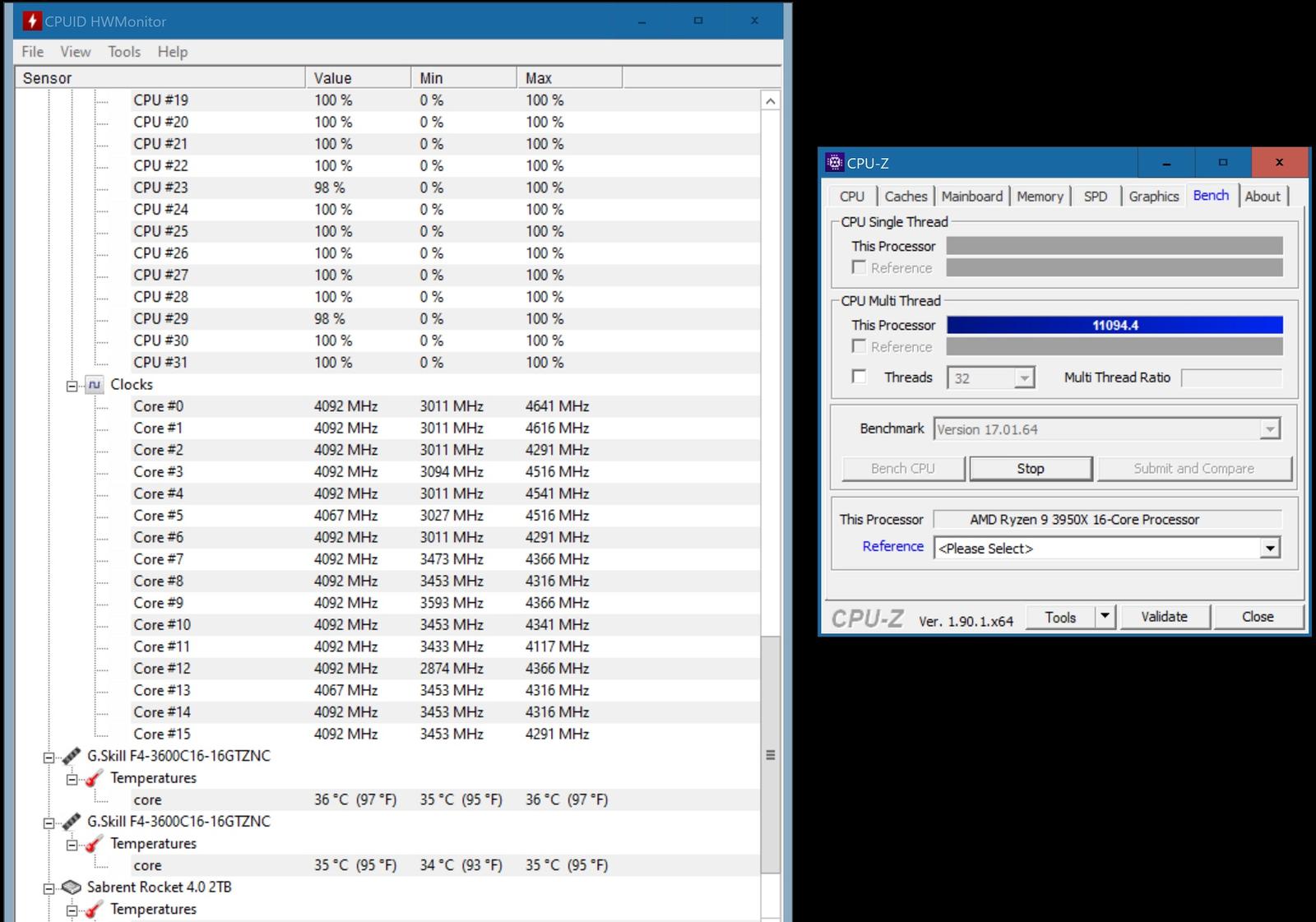Open the Threads count dropdown in CPU-Z
1316x922 pixels.
click(1024, 378)
